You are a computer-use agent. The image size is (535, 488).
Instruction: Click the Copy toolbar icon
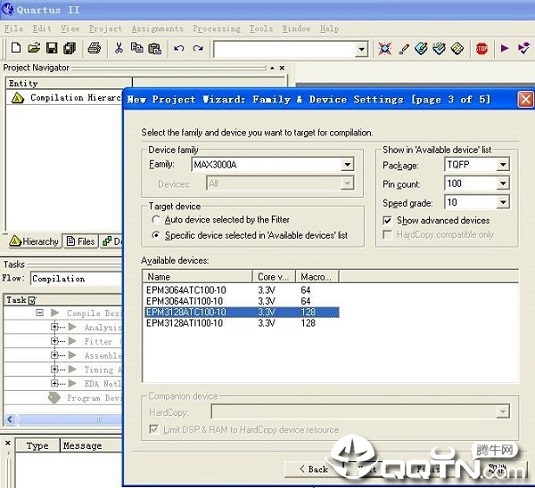click(137, 48)
